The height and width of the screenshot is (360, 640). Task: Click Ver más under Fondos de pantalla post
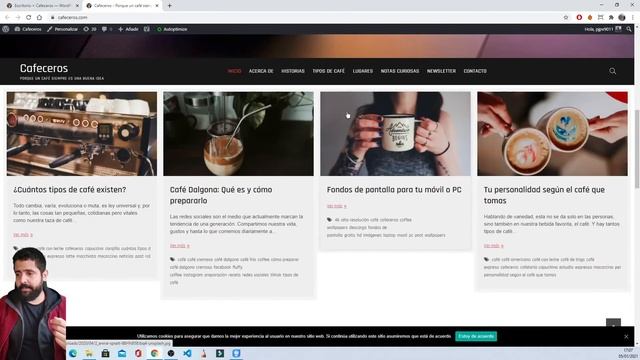[x=336, y=206]
